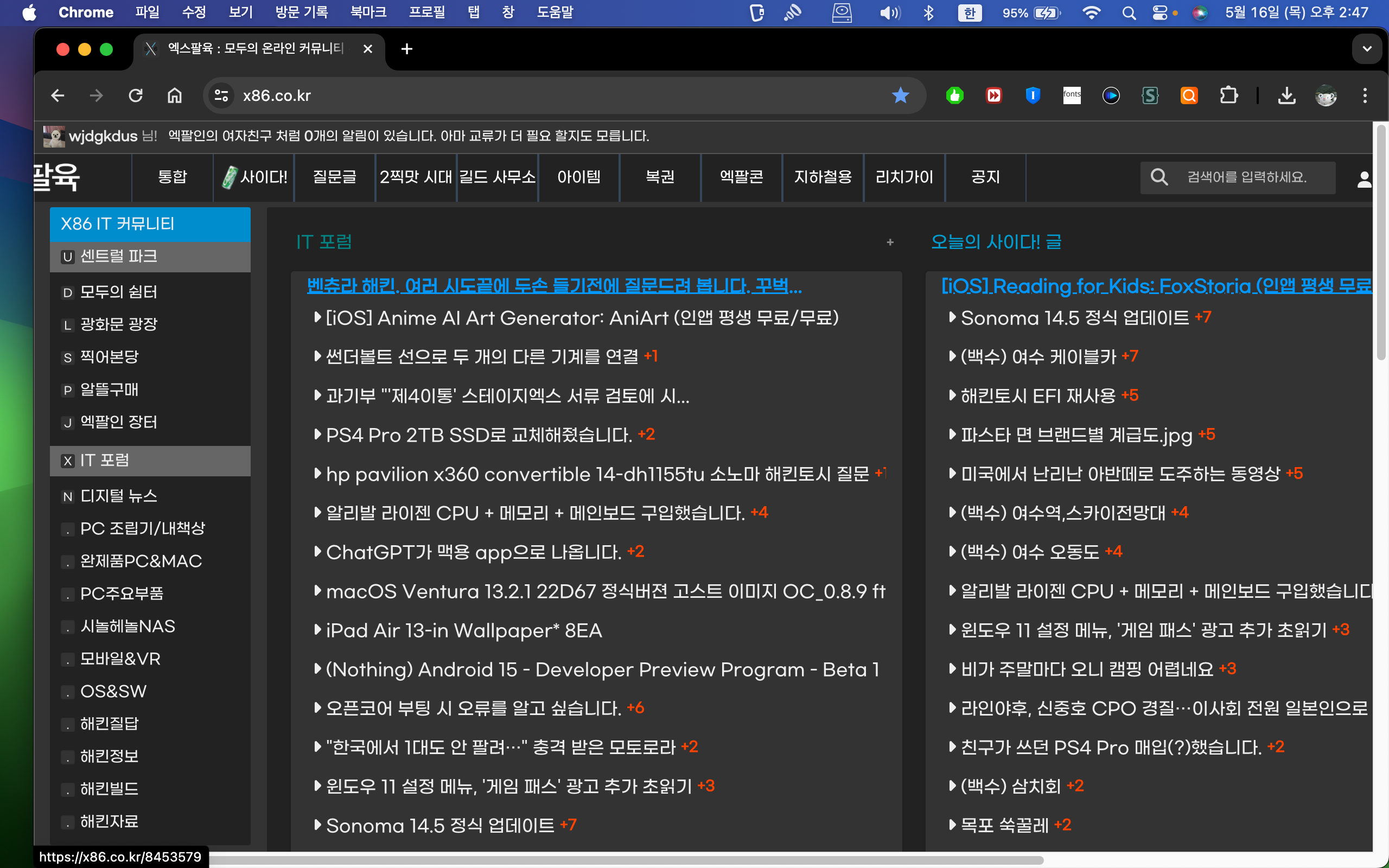This screenshot has width=1389, height=868.
Task: Open the blue play-button extension
Action: point(1111,95)
